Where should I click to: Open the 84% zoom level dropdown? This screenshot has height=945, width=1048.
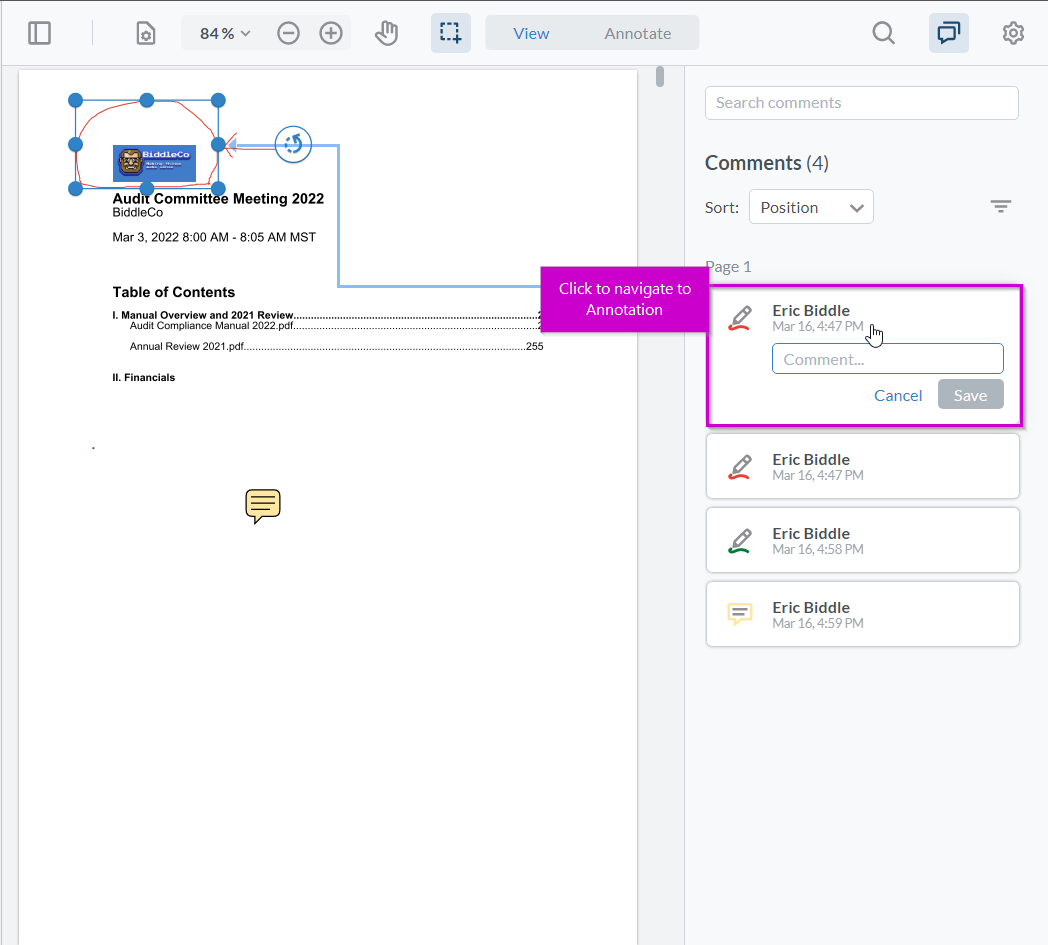(x=225, y=33)
